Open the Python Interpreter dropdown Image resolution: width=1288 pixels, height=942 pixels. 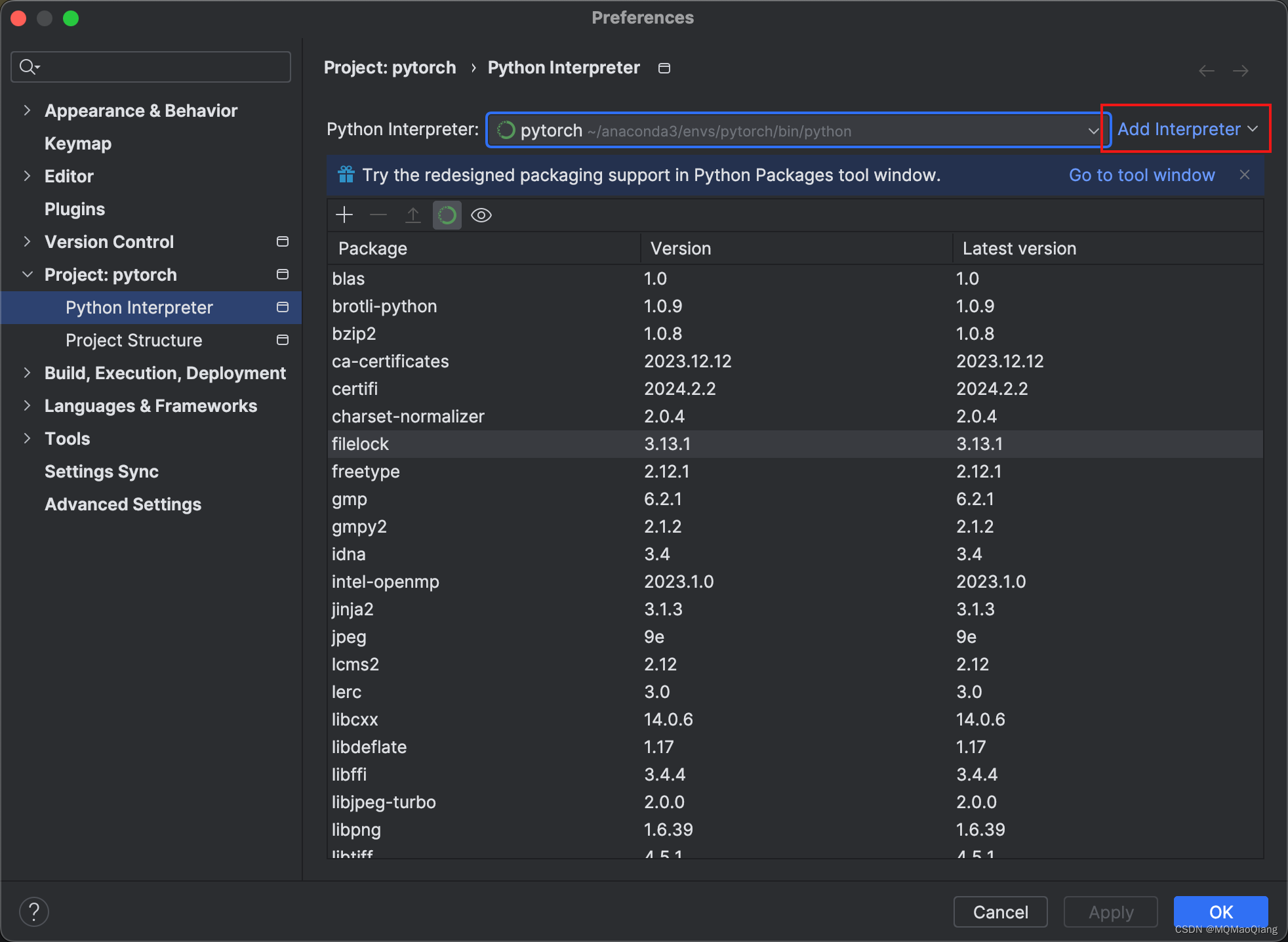tap(798, 130)
